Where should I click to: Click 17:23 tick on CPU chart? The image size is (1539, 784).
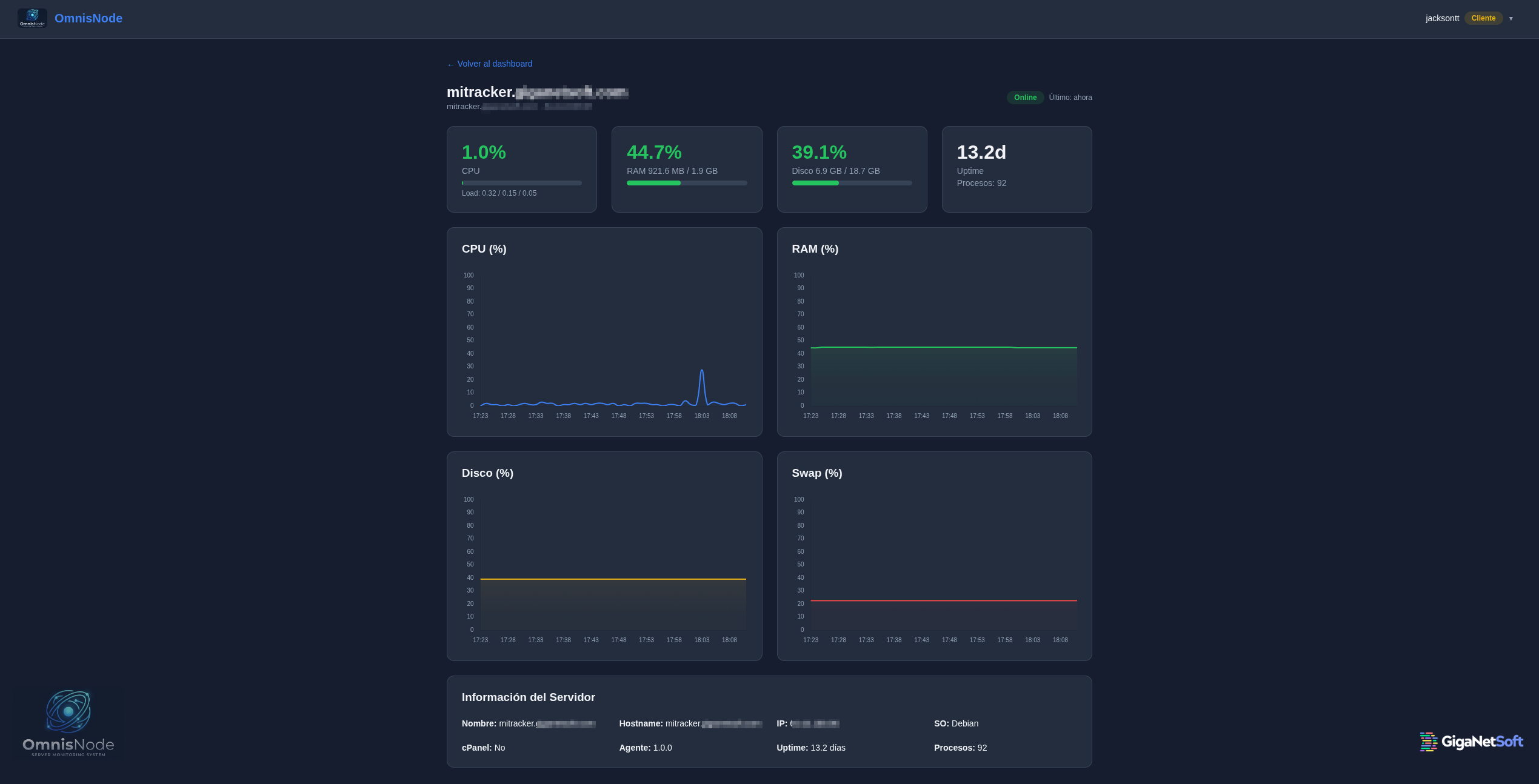pyautogui.click(x=480, y=416)
